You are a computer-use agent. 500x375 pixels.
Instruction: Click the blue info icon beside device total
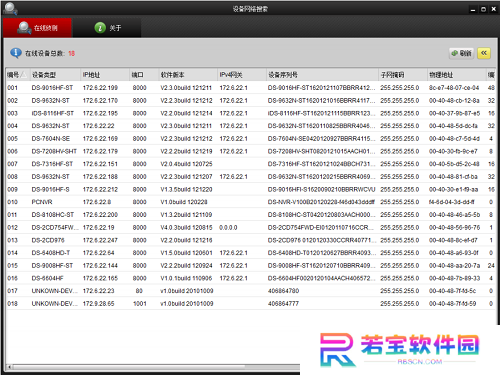tap(16, 53)
